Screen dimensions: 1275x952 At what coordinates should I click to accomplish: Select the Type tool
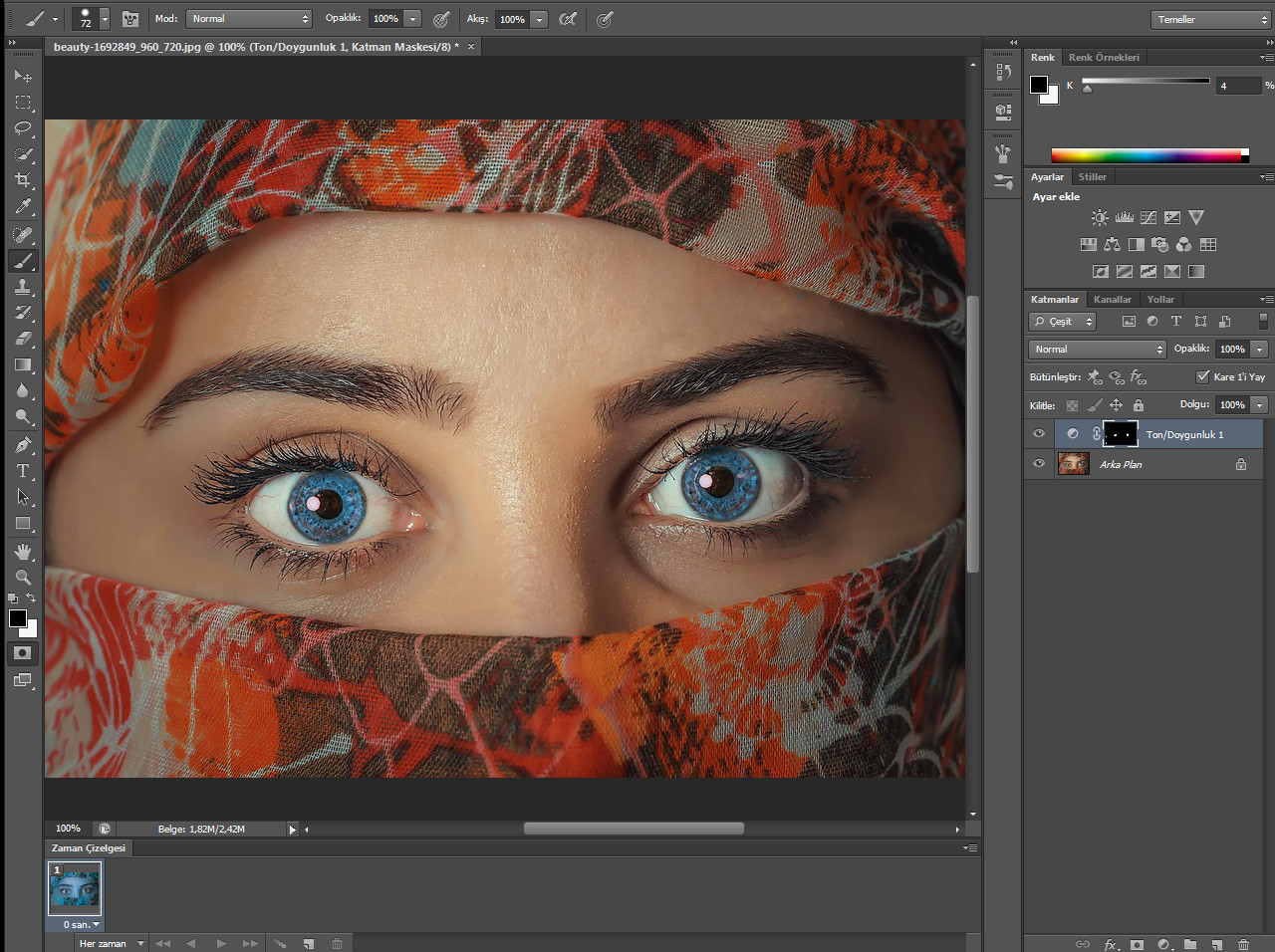point(23,471)
